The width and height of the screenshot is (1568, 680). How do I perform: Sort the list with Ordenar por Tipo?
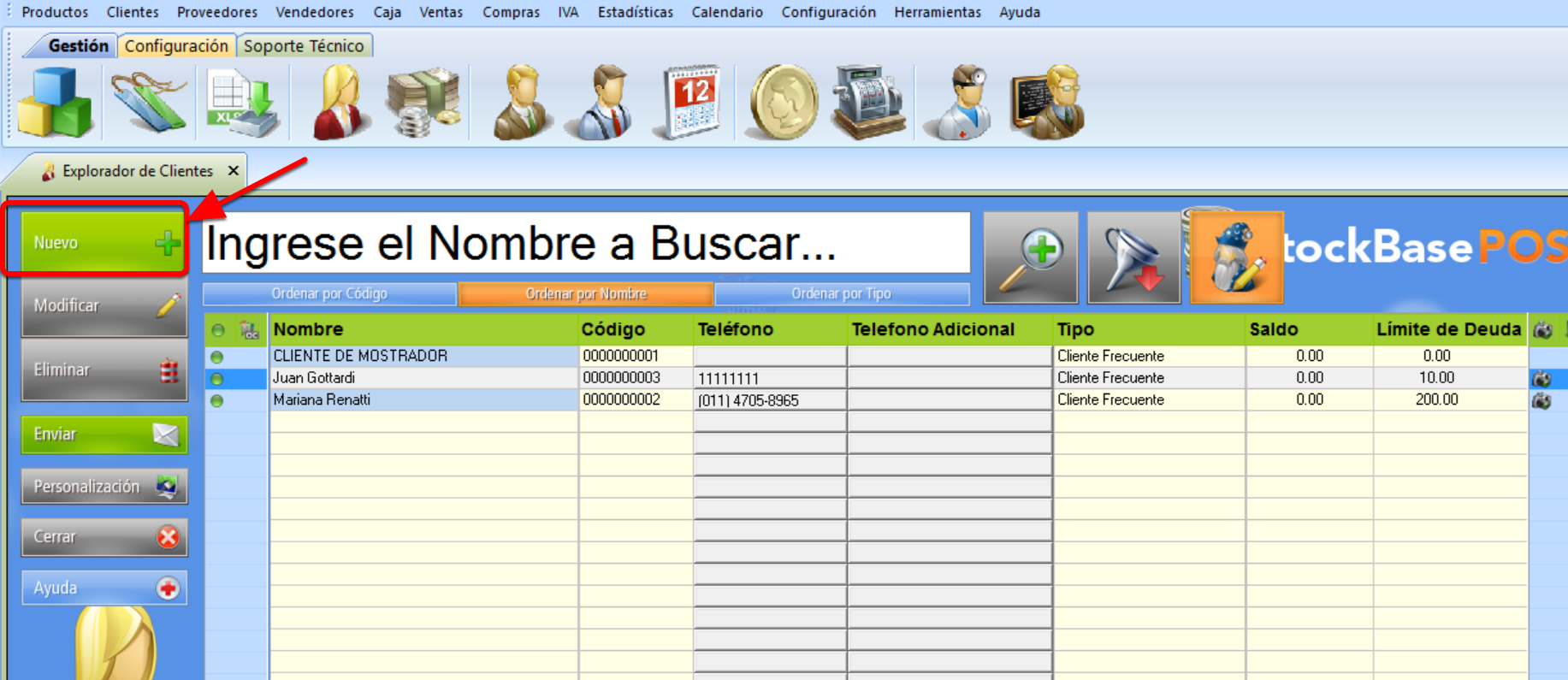pyautogui.click(x=842, y=294)
